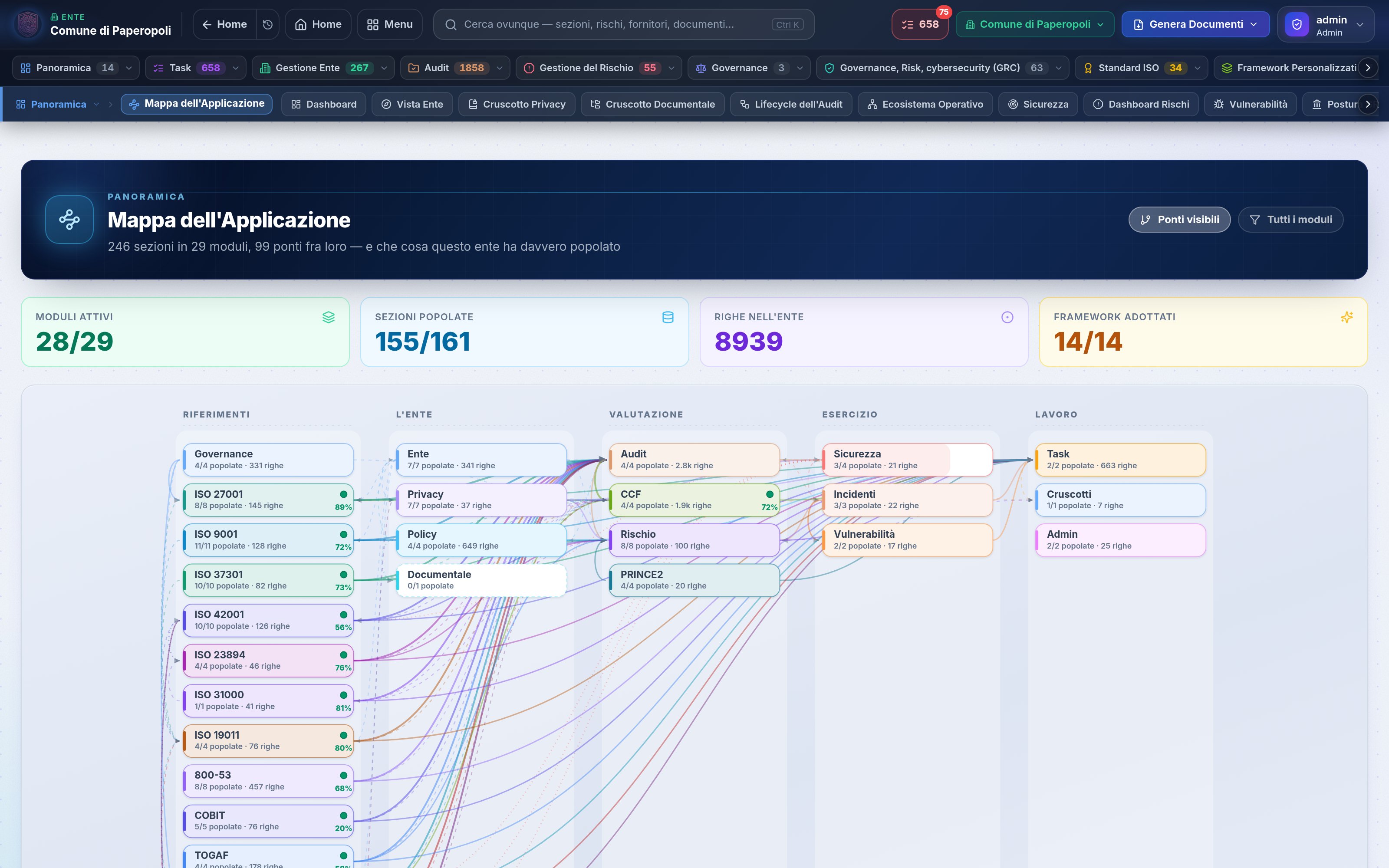Click the '81%' value on ISO 31000

(343, 708)
